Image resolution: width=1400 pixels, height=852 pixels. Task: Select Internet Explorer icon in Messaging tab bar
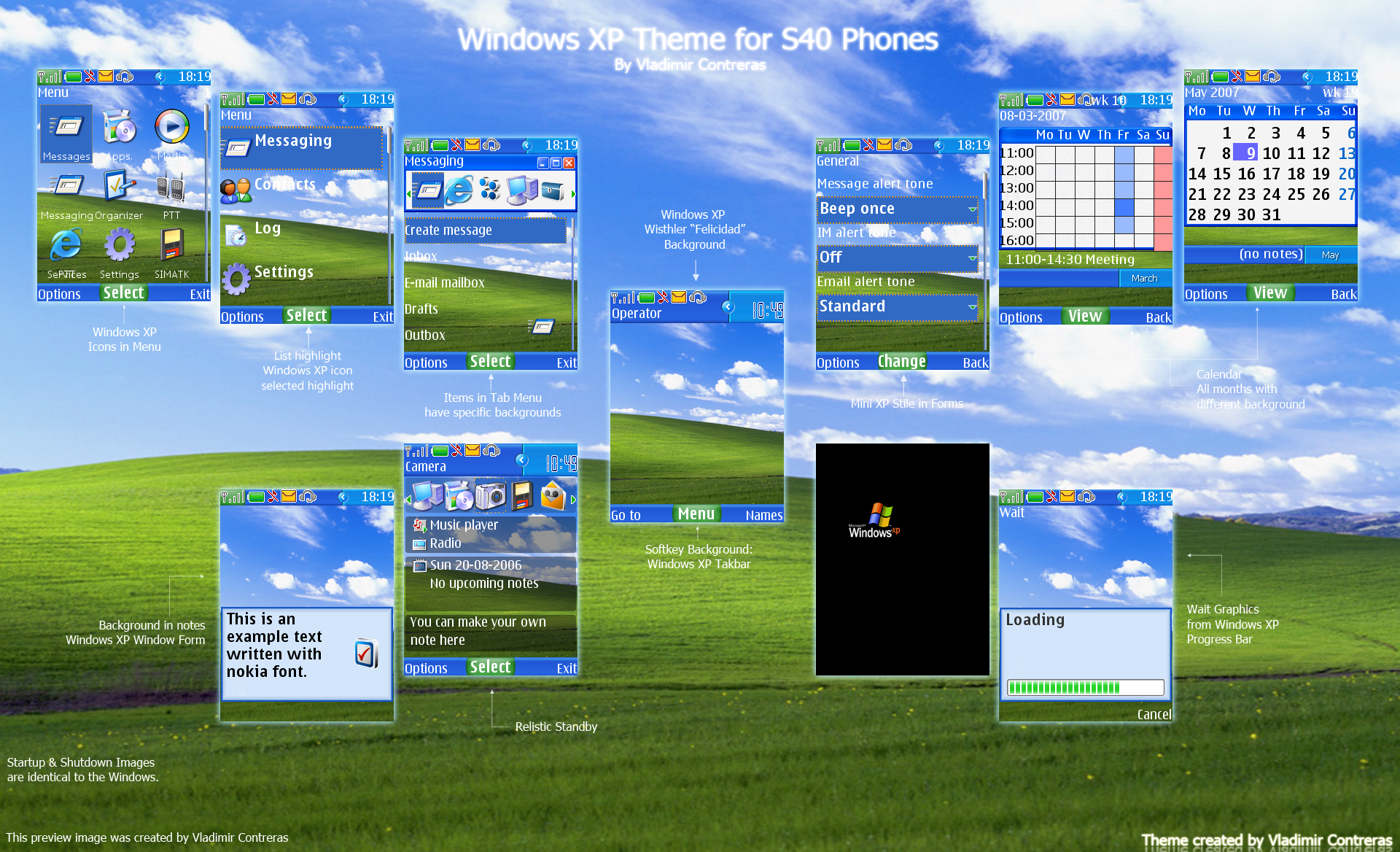tap(459, 191)
